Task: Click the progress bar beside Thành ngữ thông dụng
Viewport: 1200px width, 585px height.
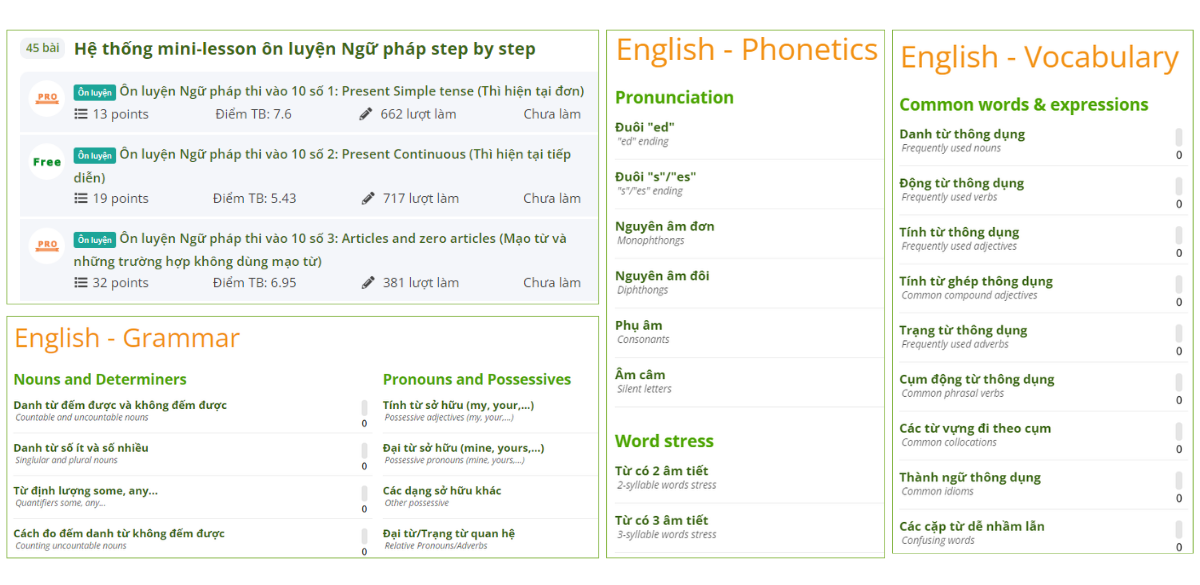Action: 1177,482
